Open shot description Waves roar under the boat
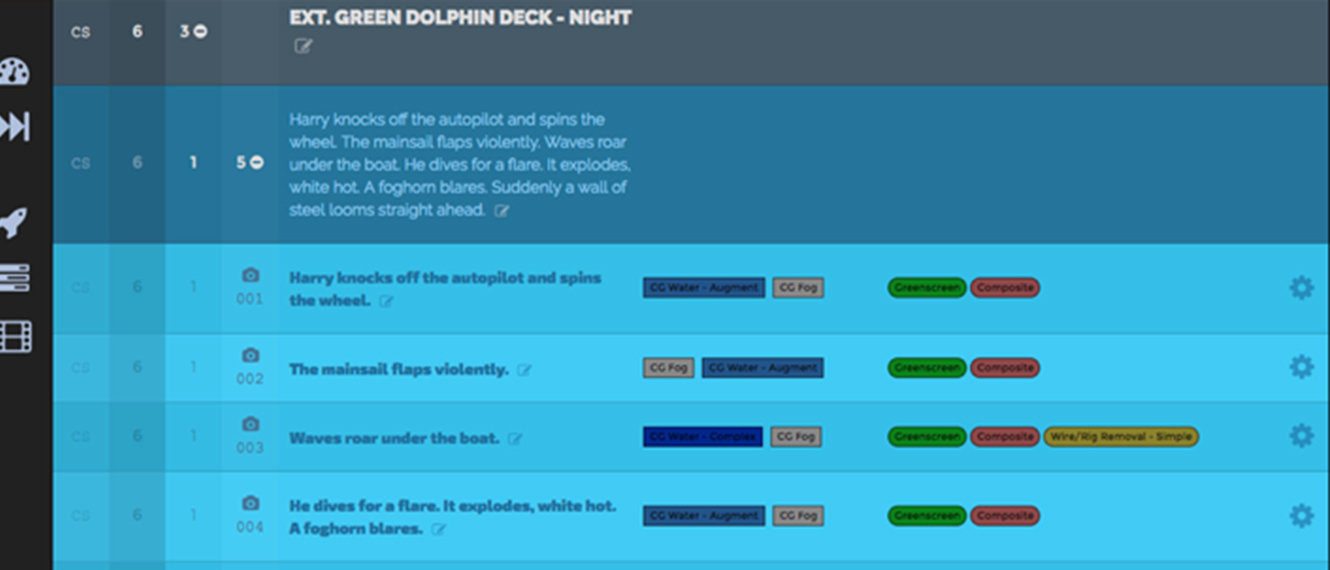This screenshot has height=570, width=1330. [x=394, y=438]
